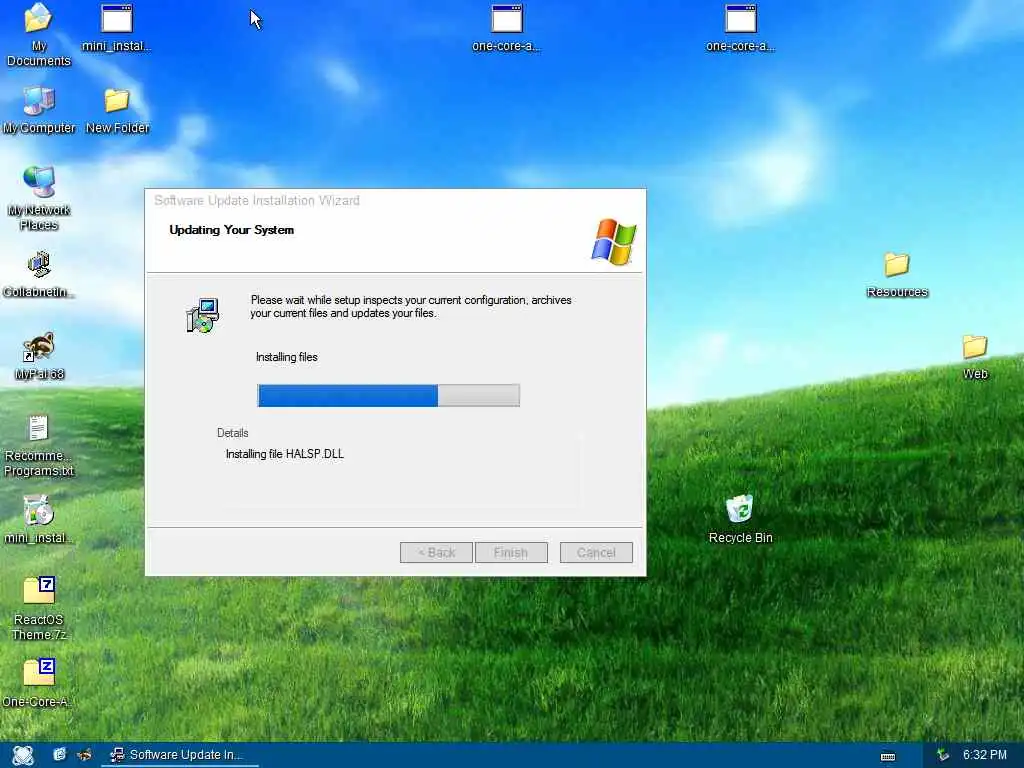
Task: Click Show Desktop quick launch icon
Action: (x=59, y=754)
